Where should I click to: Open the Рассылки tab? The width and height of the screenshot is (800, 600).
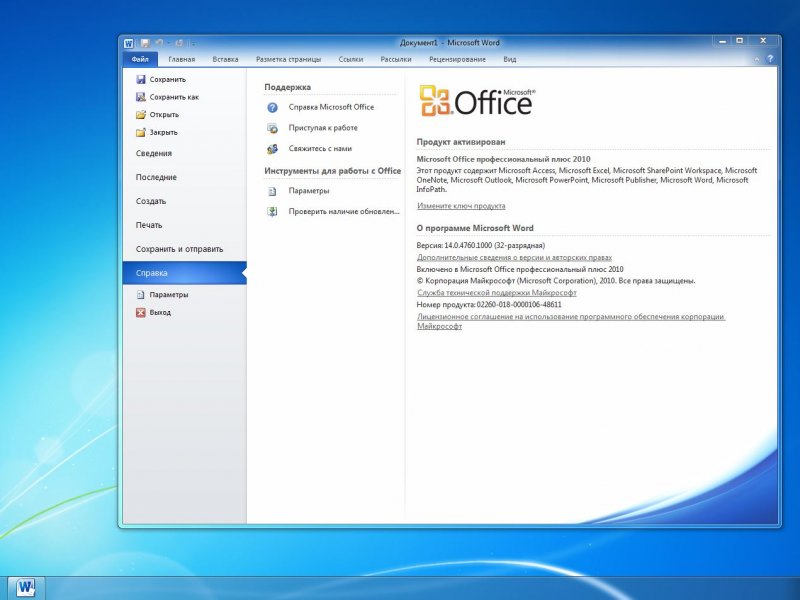pos(396,59)
